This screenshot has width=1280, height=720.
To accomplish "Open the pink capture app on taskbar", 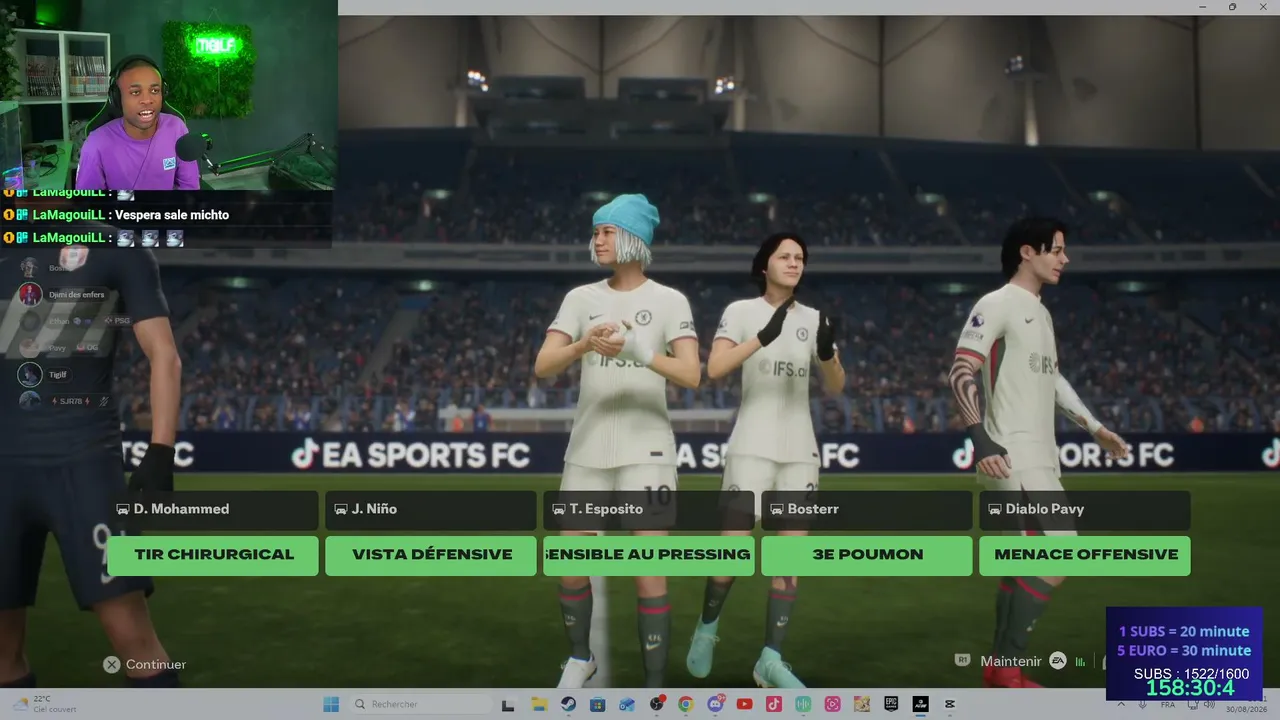I will click(832, 704).
